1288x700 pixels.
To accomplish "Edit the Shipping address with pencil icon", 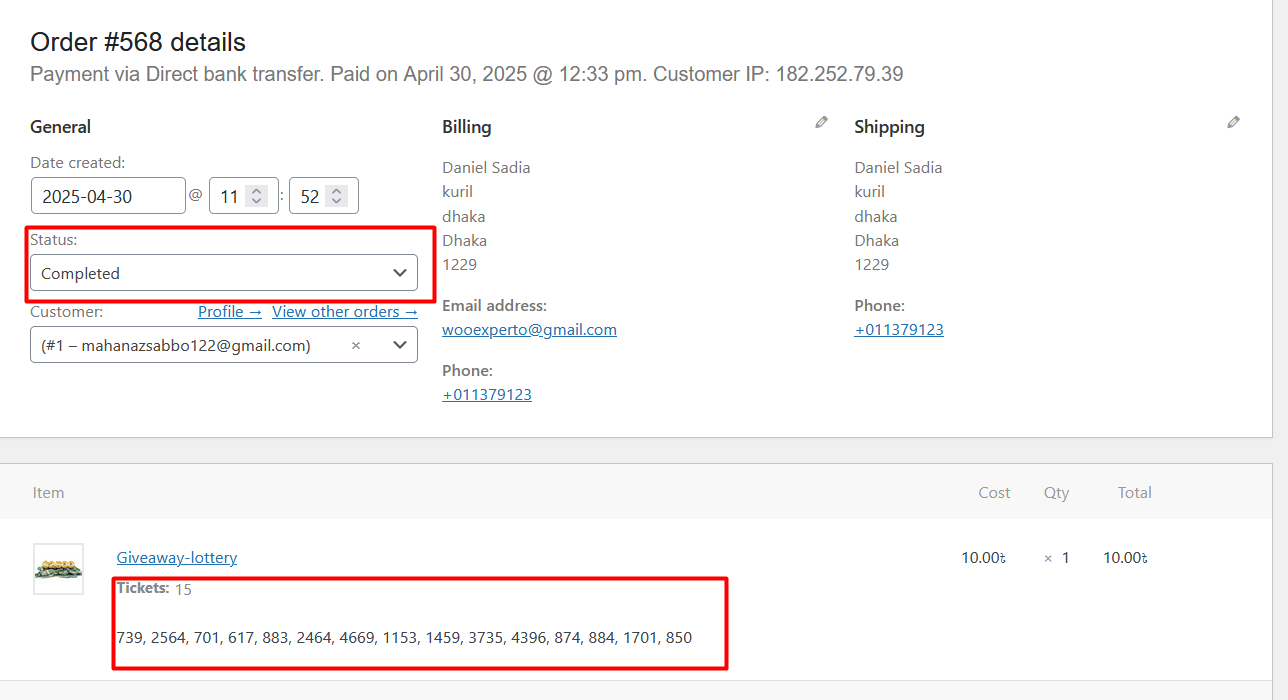I will 1233,122.
